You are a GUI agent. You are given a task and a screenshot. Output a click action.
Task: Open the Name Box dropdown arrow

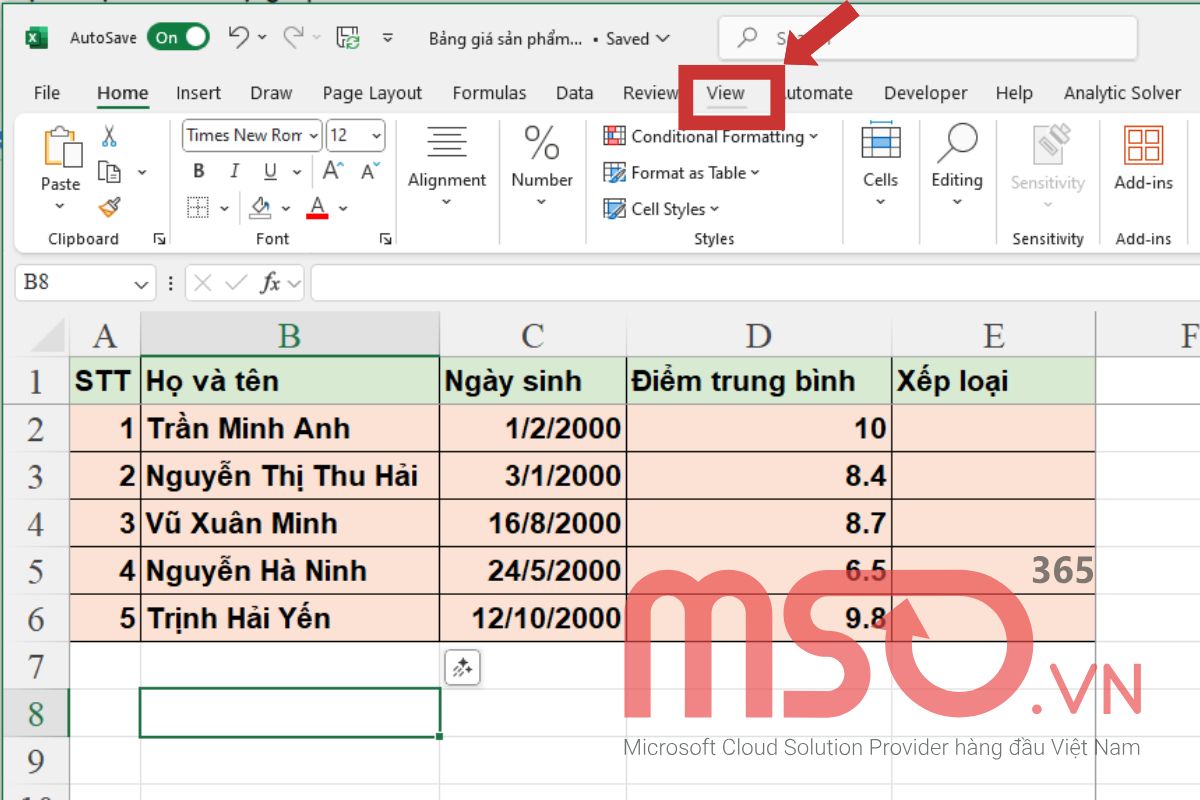pyautogui.click(x=142, y=284)
